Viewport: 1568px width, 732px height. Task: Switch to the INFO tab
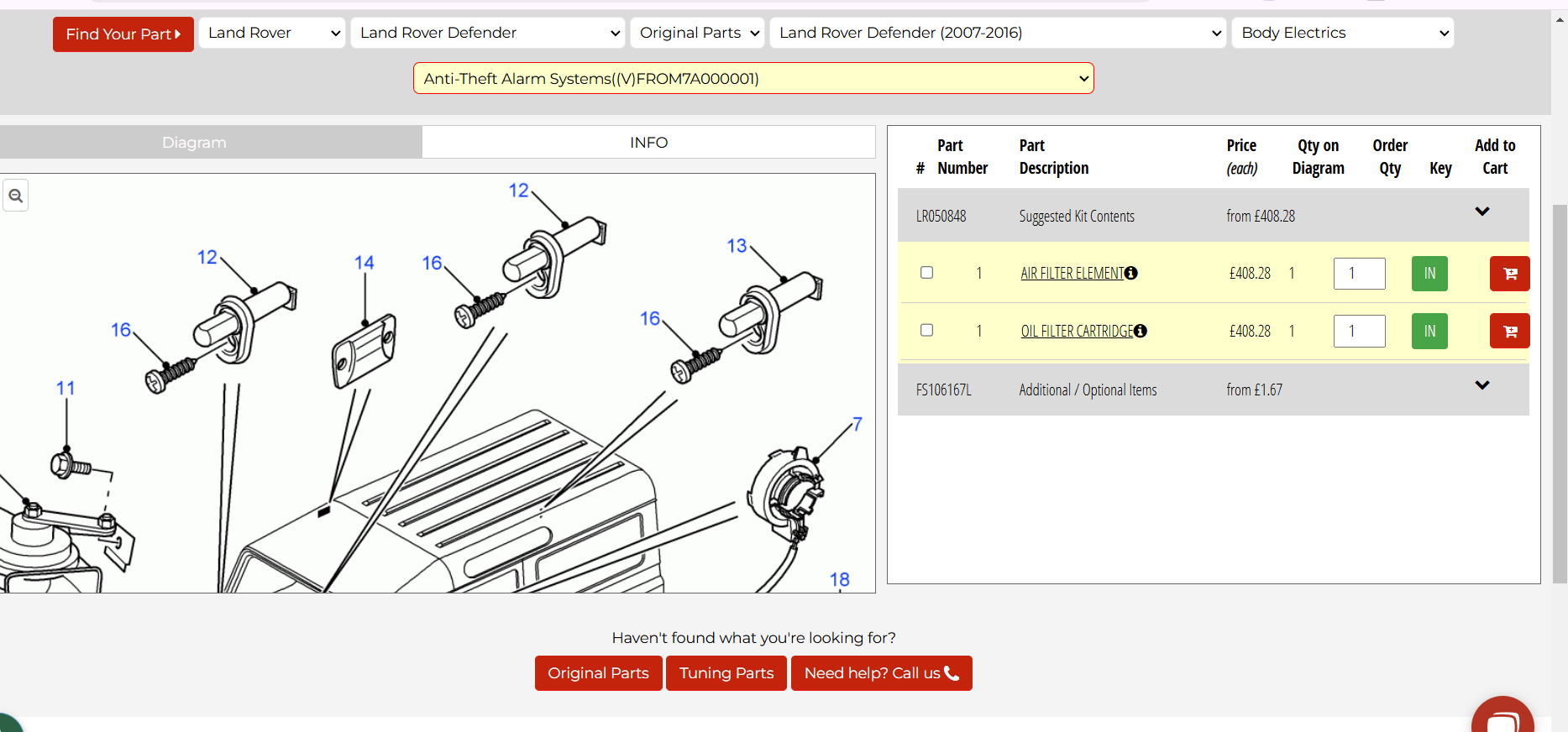[648, 142]
